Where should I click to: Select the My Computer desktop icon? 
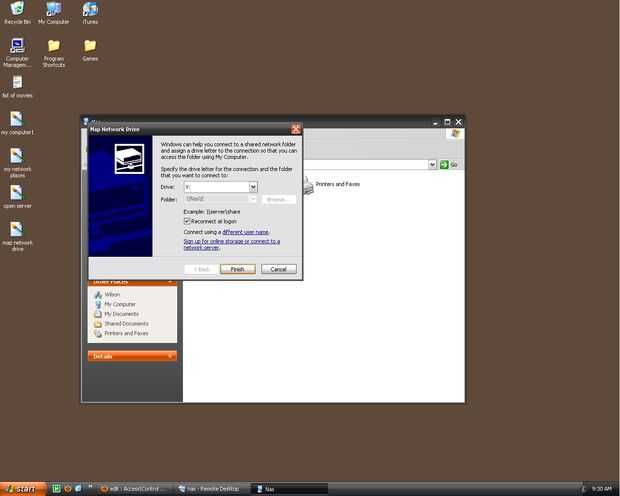tap(53, 13)
